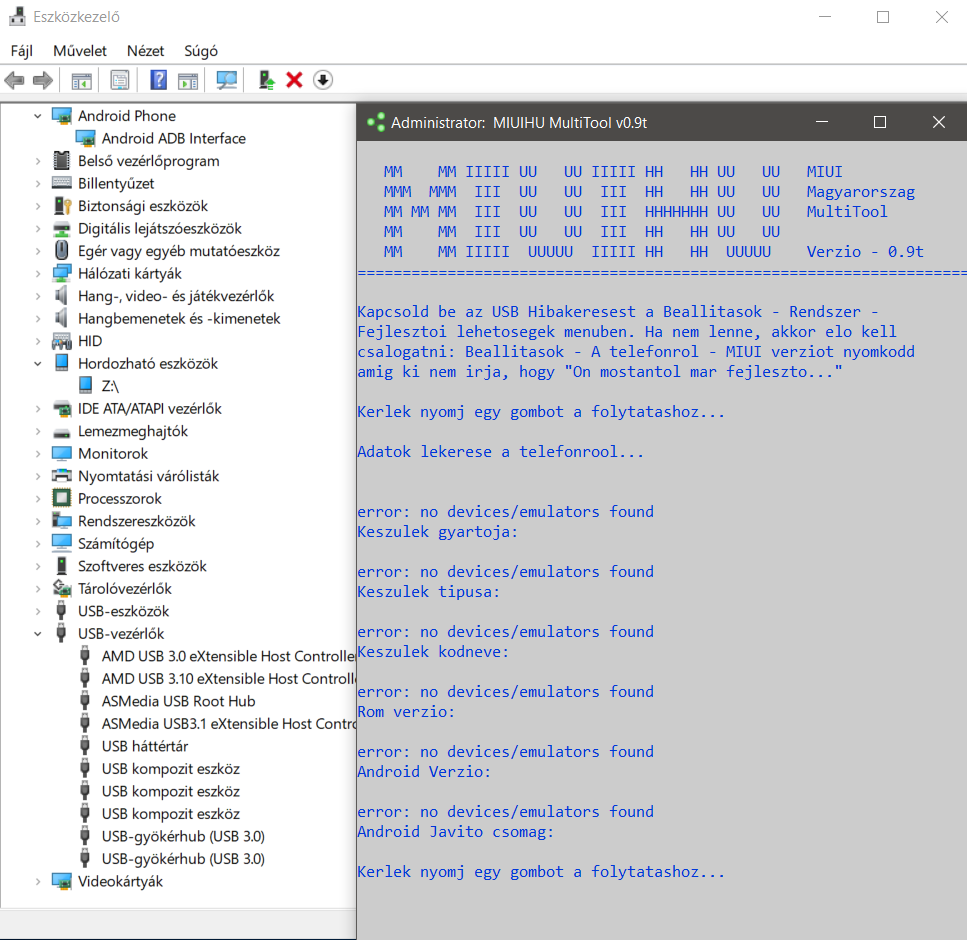Click the Hangbemenetek és -kimenetek speaker icon
The image size is (967, 940).
point(62,318)
